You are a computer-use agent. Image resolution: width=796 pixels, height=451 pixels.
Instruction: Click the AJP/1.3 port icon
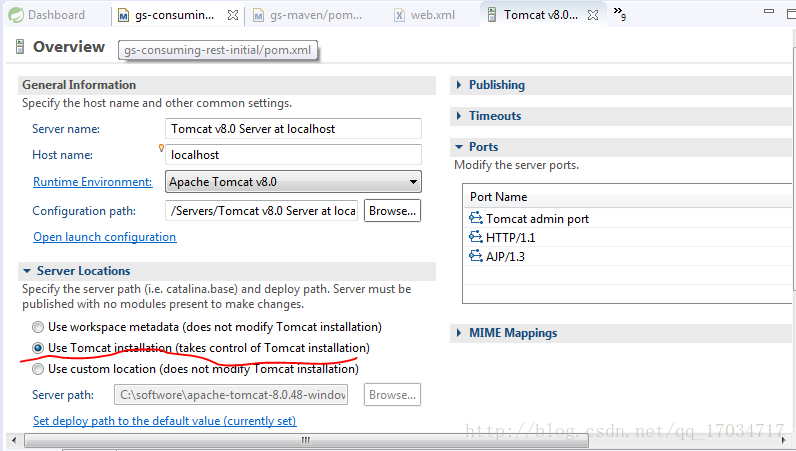pos(476,255)
